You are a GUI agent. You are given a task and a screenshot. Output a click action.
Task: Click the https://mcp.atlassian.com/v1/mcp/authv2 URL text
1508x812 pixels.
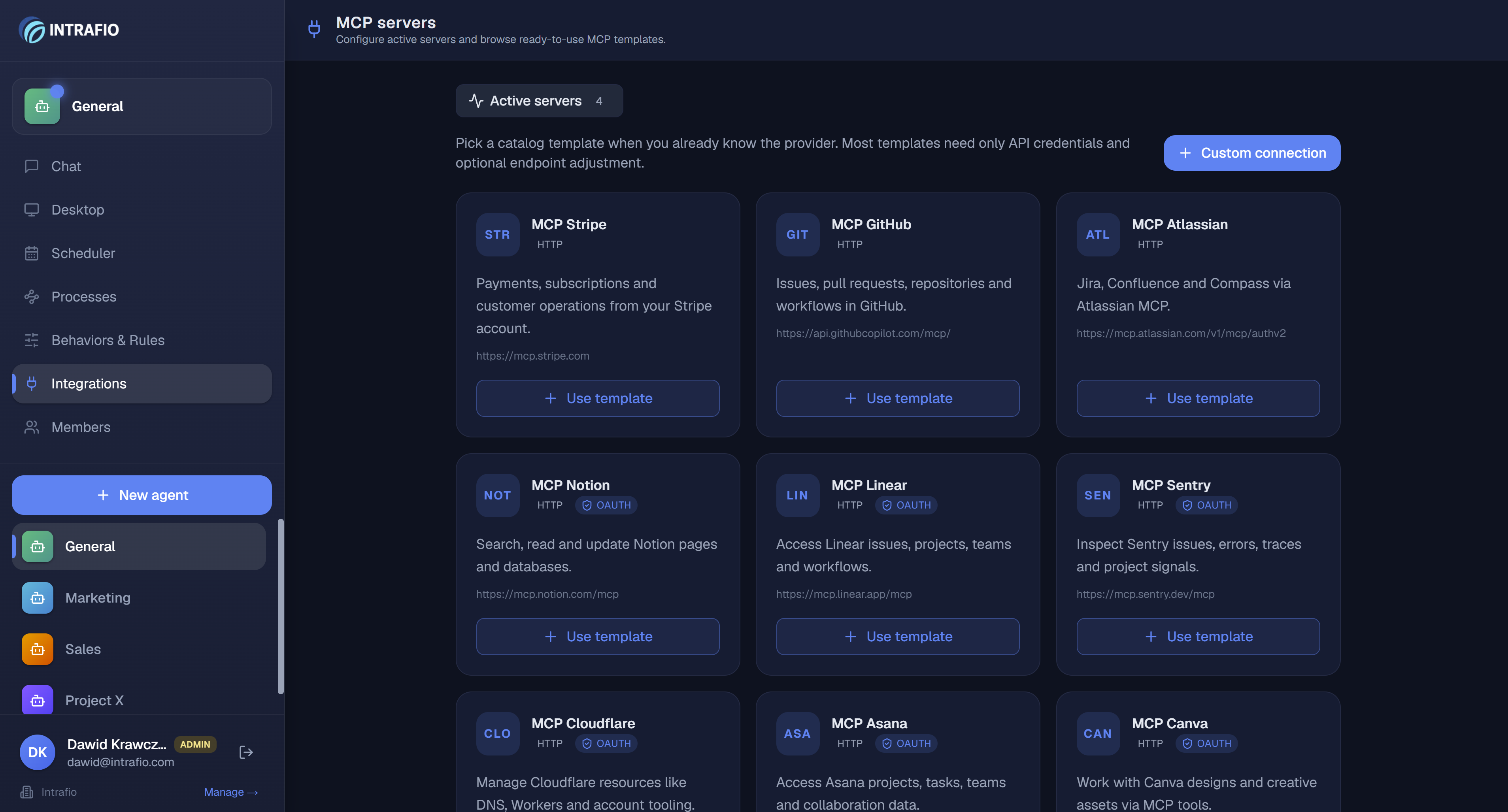(x=1181, y=333)
